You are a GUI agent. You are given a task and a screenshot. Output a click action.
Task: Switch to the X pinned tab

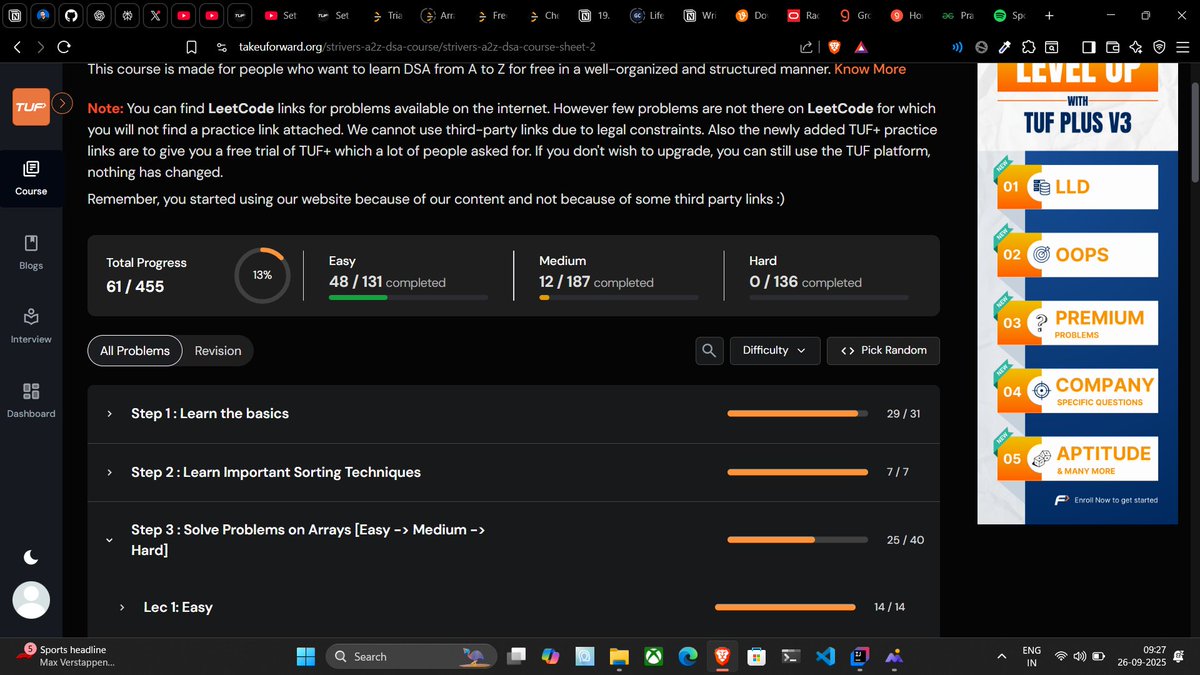pyautogui.click(x=155, y=16)
